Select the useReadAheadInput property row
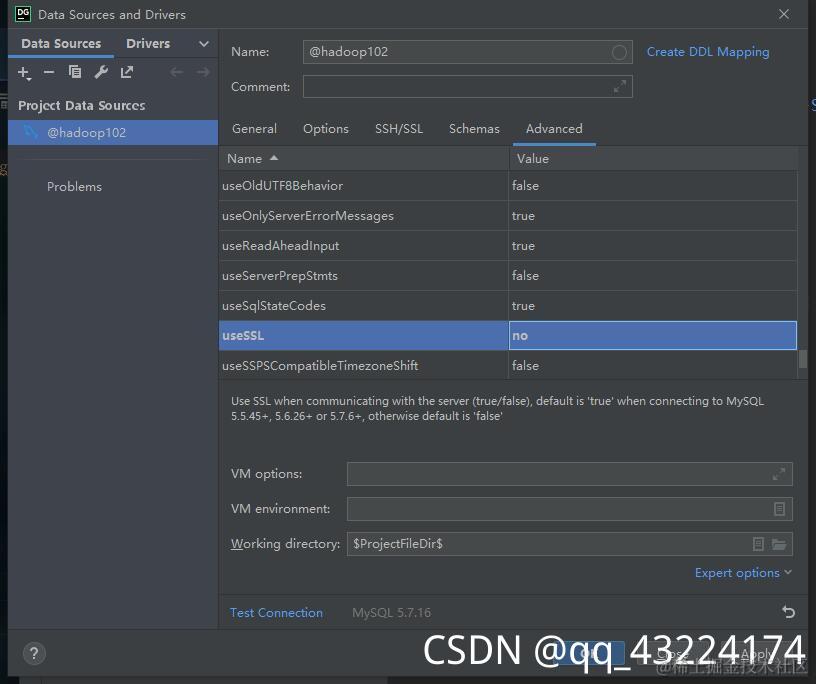 (x=508, y=246)
